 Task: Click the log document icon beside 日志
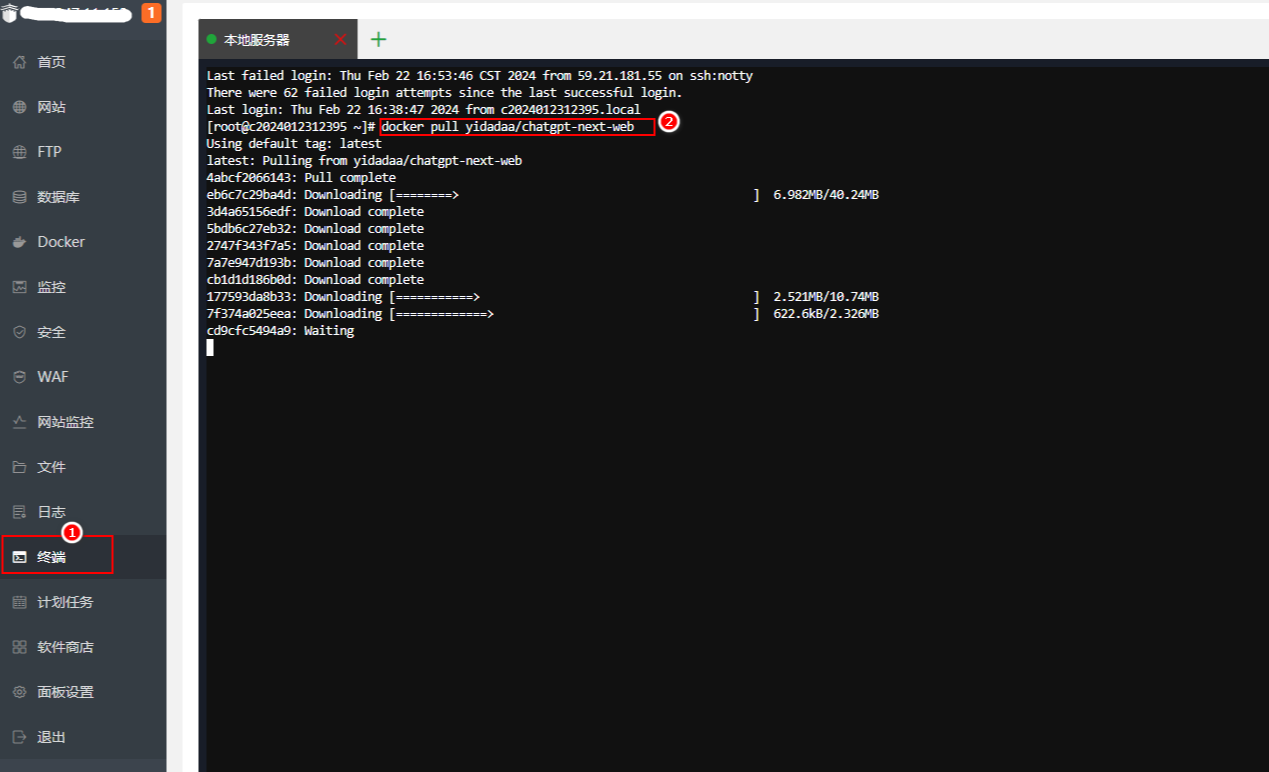point(19,512)
